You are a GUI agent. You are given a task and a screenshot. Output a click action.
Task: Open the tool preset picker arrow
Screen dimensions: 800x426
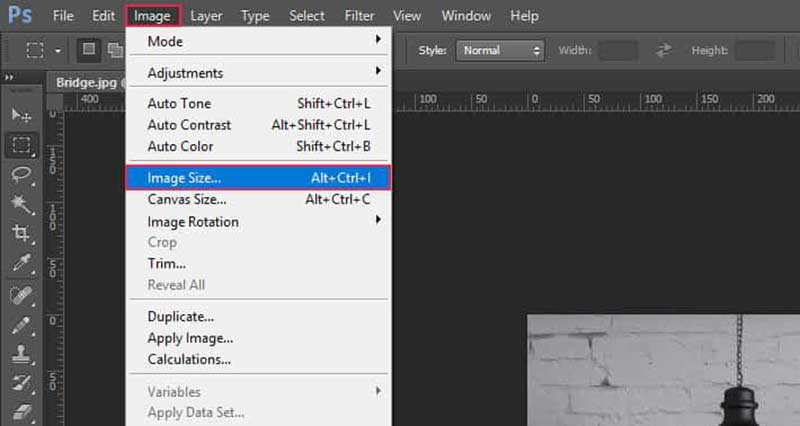tap(58, 51)
